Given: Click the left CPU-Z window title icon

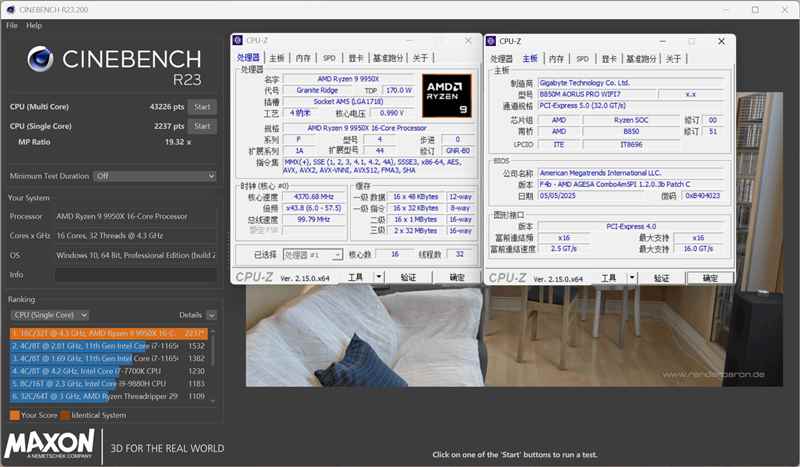Looking at the screenshot, I should click(238, 40).
